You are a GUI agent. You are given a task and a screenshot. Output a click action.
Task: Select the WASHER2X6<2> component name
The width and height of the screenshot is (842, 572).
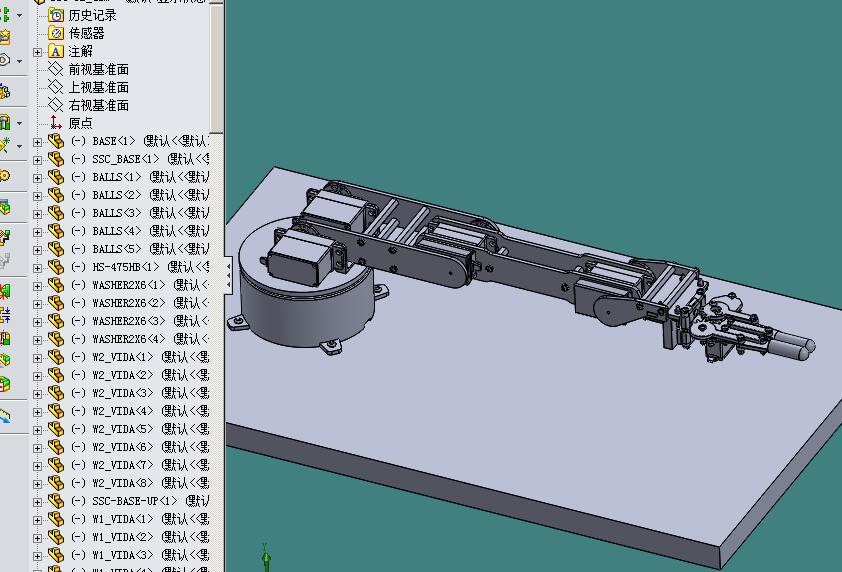tap(129, 303)
